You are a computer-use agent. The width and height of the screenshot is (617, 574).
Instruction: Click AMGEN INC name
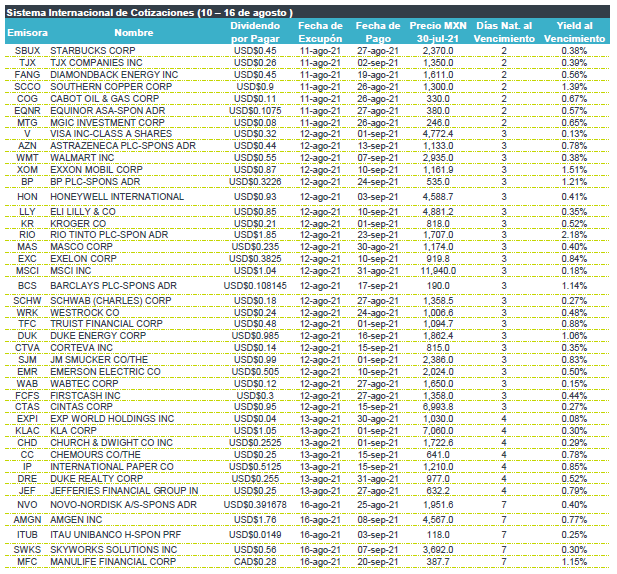pyautogui.click(x=76, y=520)
